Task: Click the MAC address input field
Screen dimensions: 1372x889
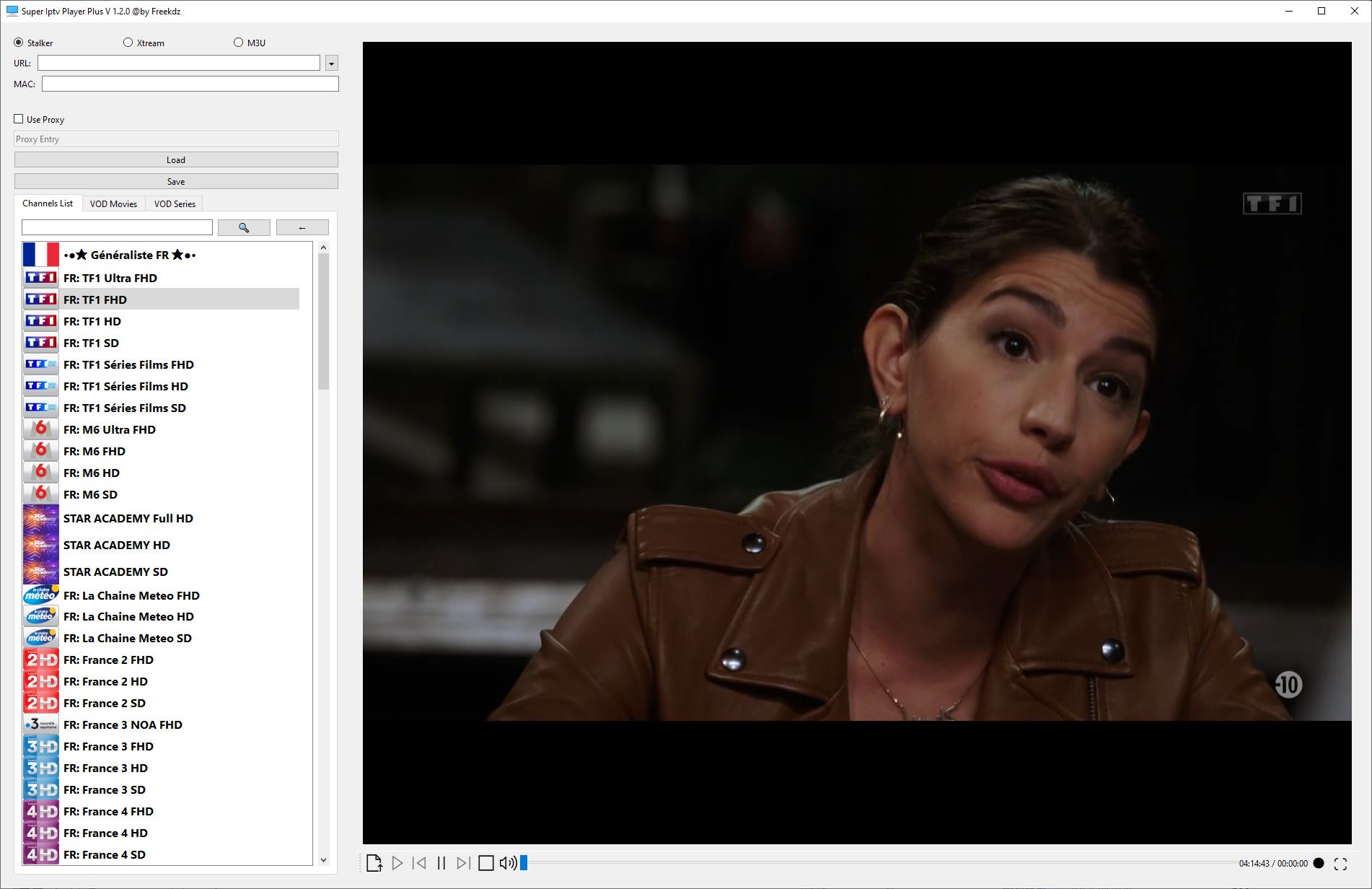Action: (x=190, y=84)
